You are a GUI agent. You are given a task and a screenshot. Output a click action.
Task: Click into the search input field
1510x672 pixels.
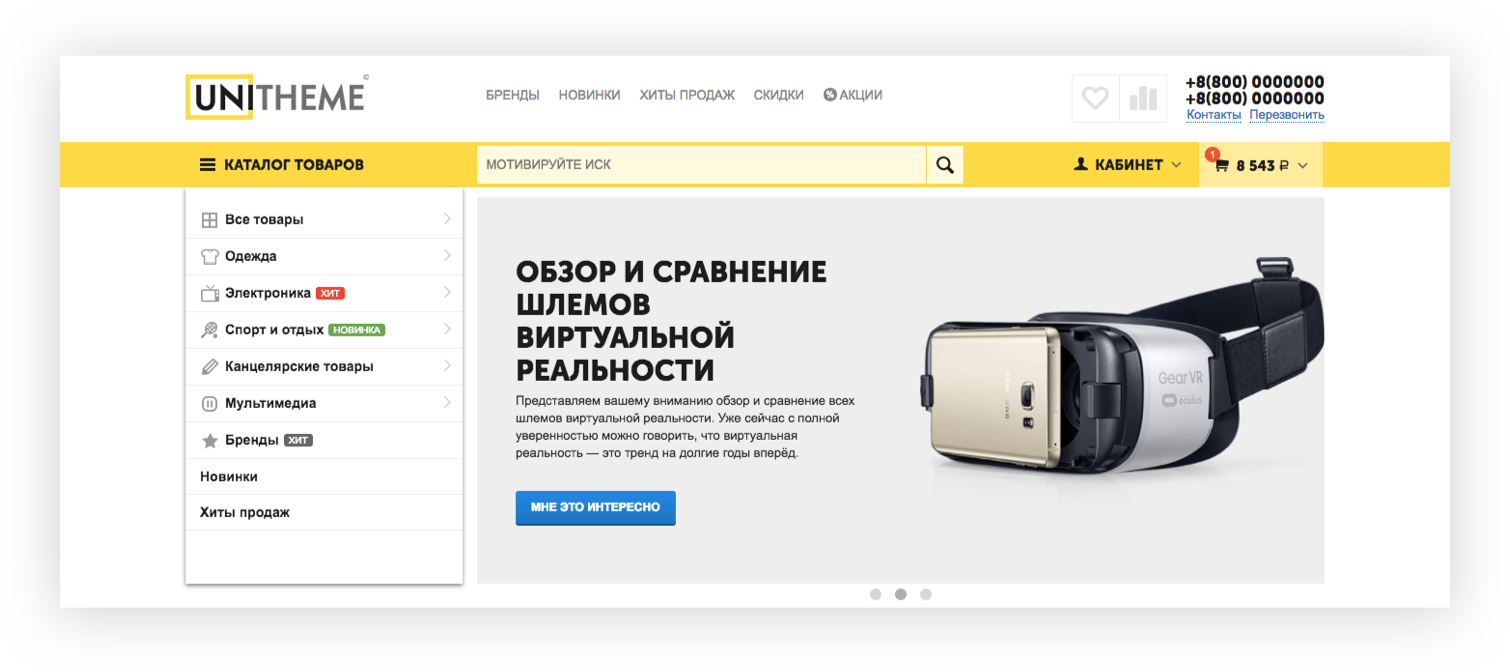pos(701,165)
